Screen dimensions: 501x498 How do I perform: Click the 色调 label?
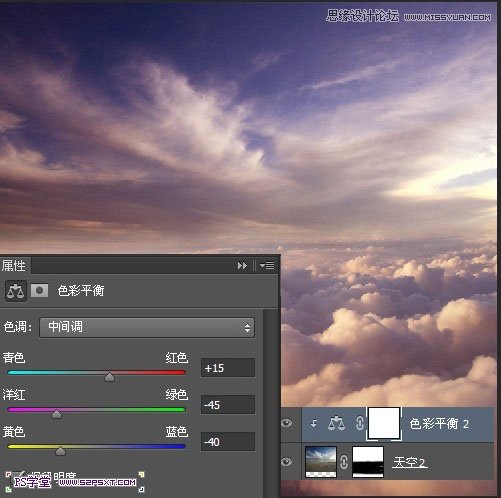coord(18,327)
